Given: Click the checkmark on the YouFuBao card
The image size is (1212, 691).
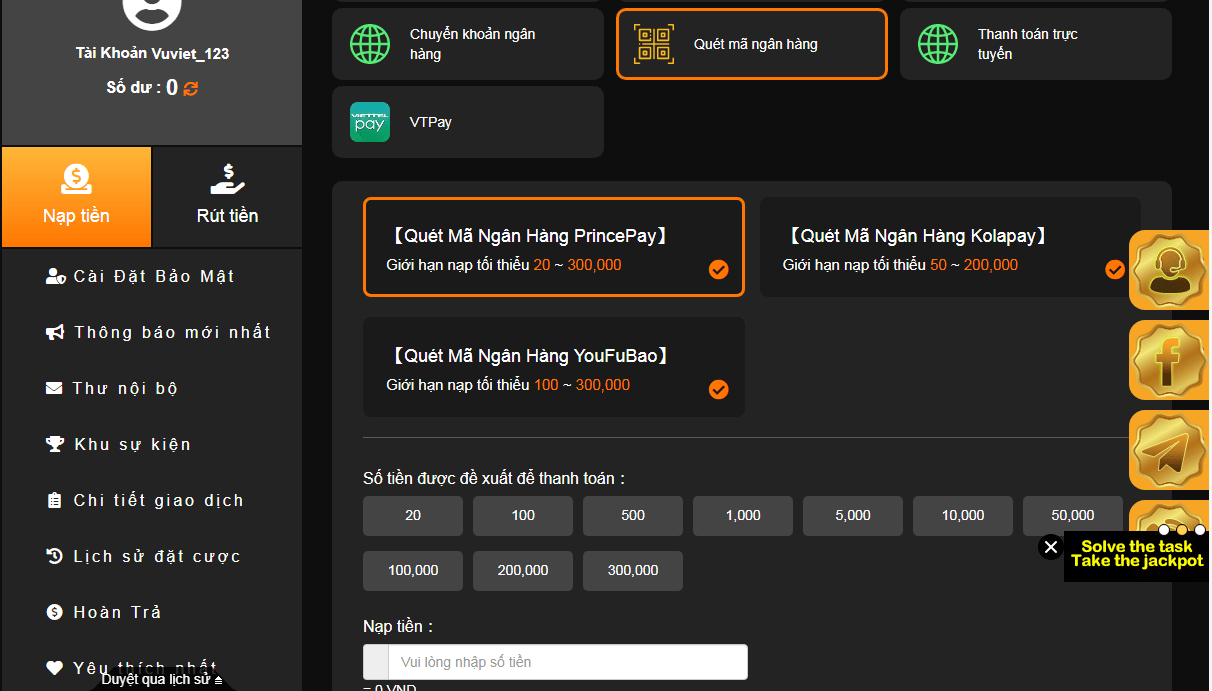Looking at the screenshot, I should (x=719, y=390).
